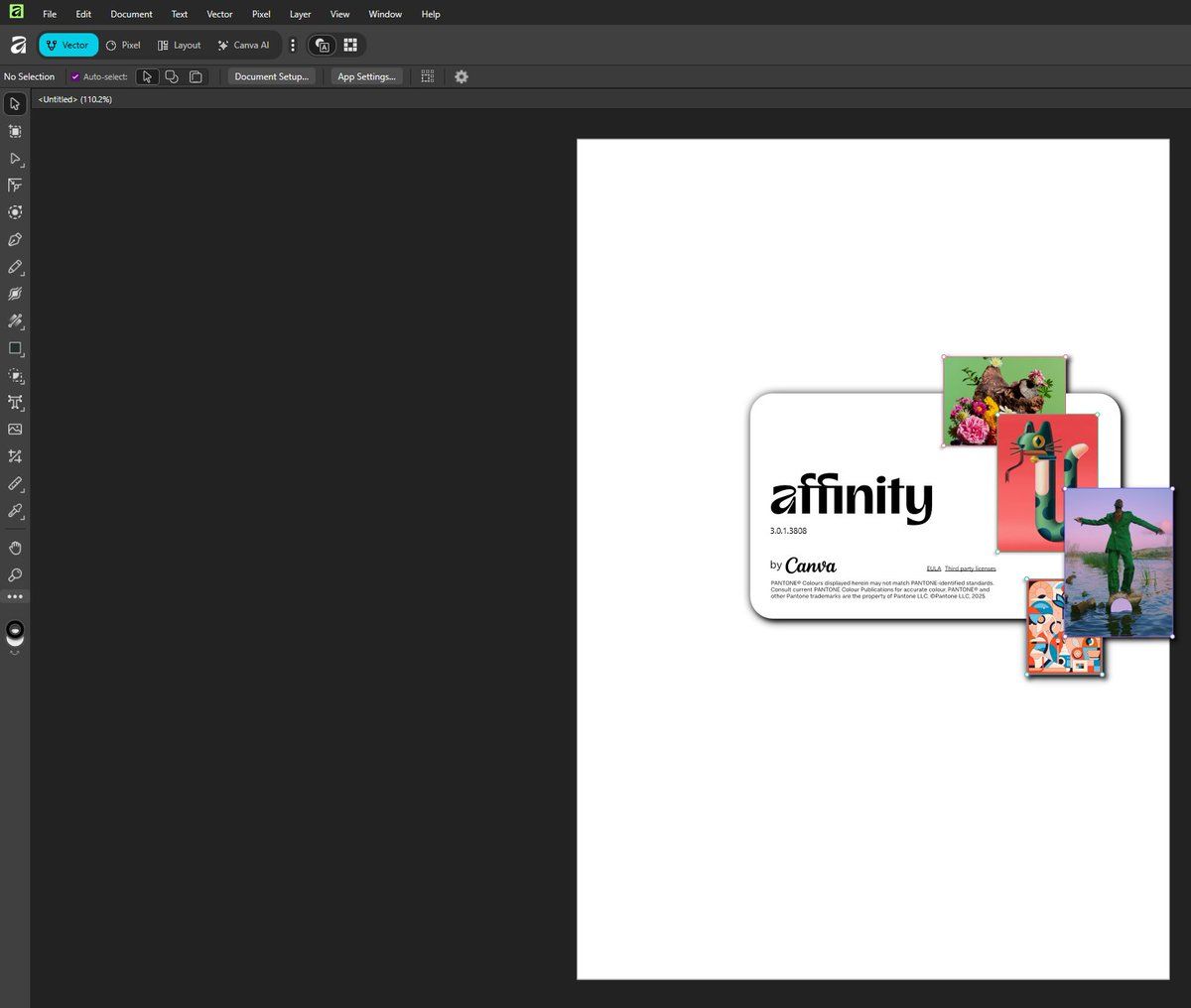
Task: Click the Document Setup... button
Action: 271,76
